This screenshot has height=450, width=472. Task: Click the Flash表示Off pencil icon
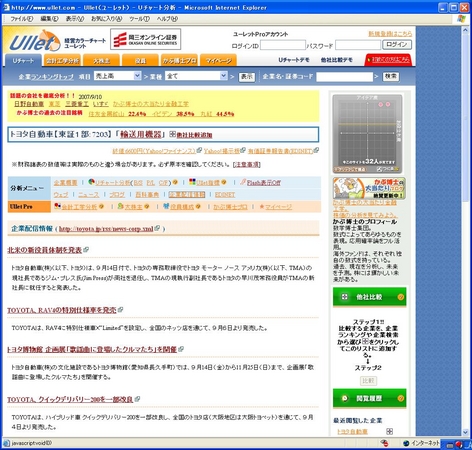point(243,182)
